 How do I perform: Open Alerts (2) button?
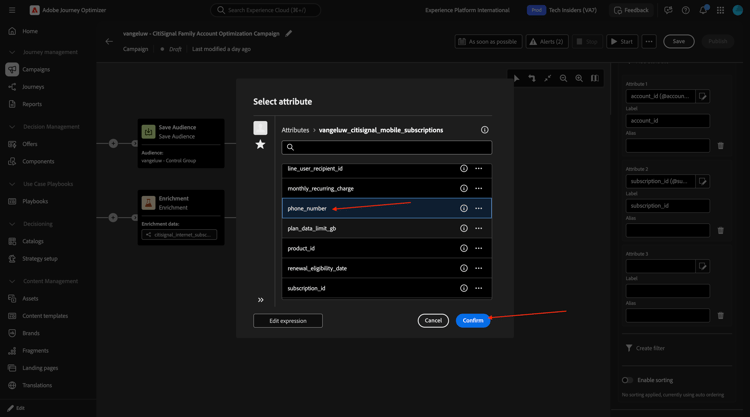(x=547, y=42)
